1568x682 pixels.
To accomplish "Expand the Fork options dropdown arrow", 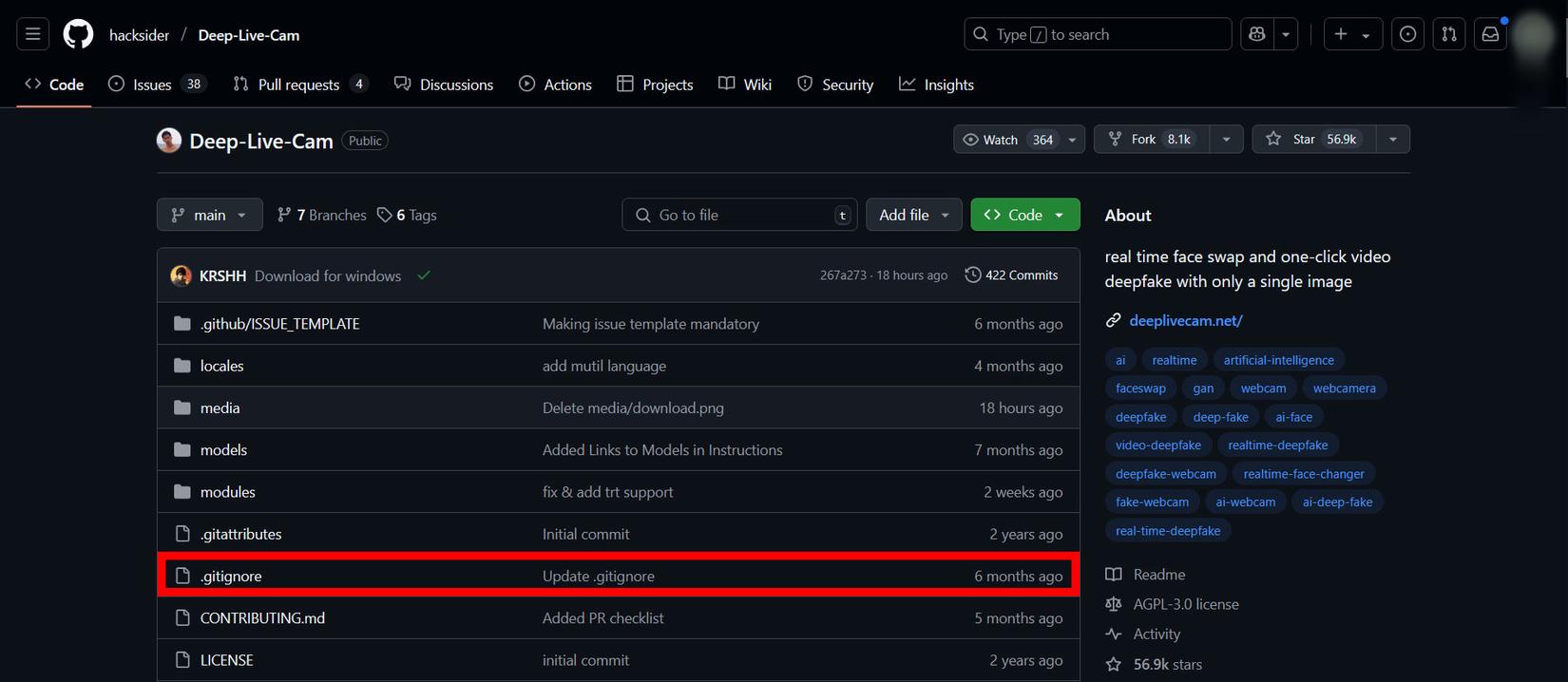I will [x=1226, y=139].
